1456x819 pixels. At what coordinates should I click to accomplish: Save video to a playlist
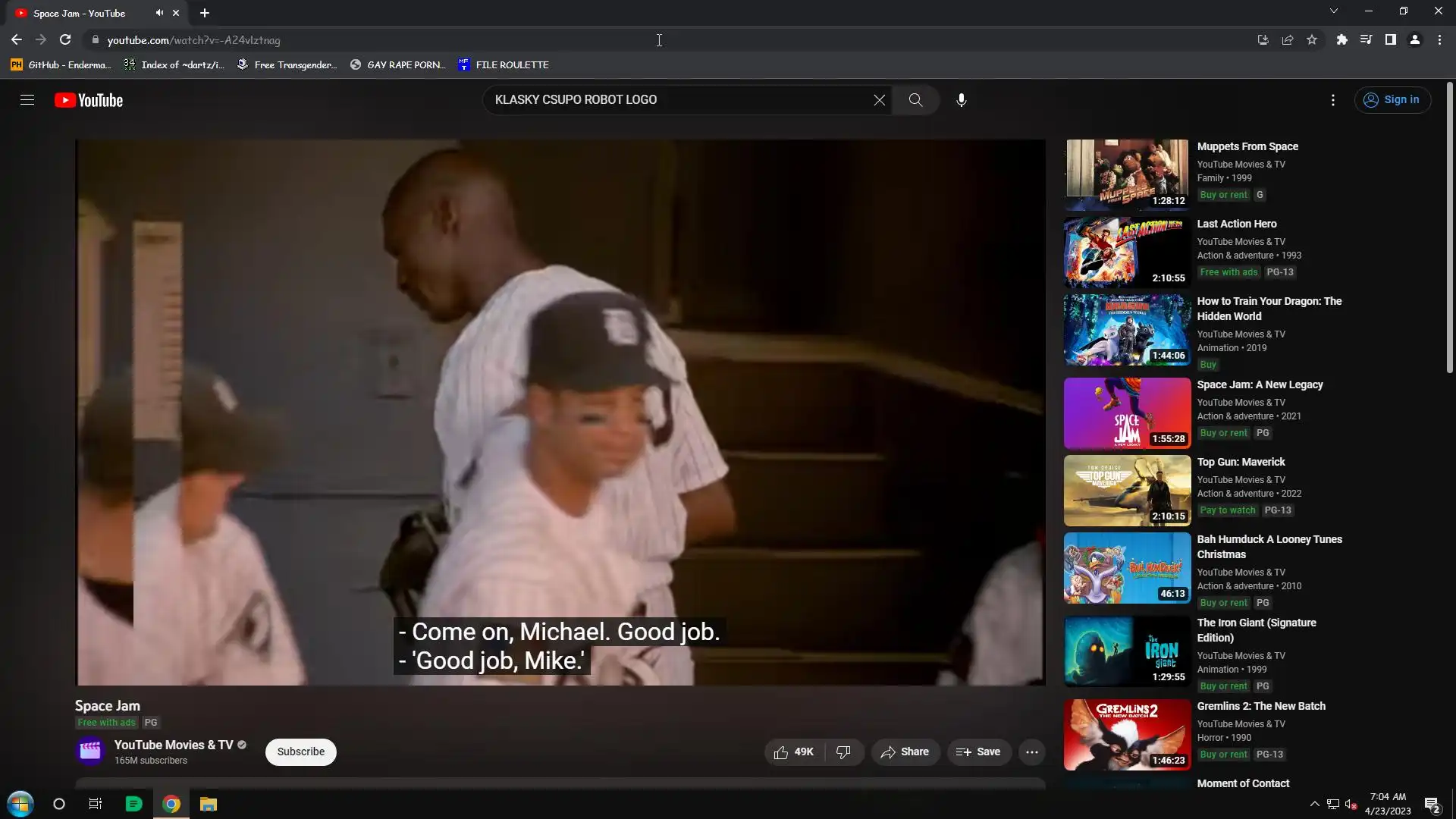point(978,752)
